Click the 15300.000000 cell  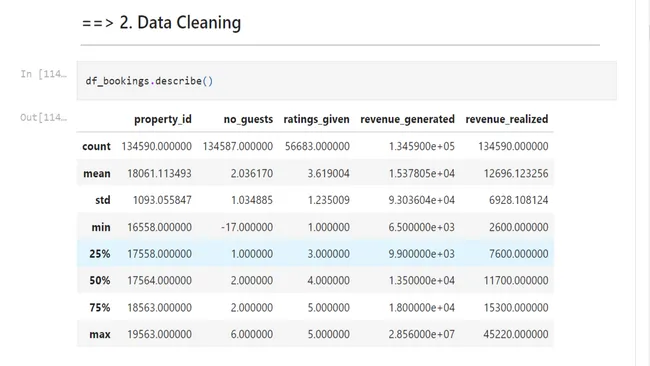(516, 308)
